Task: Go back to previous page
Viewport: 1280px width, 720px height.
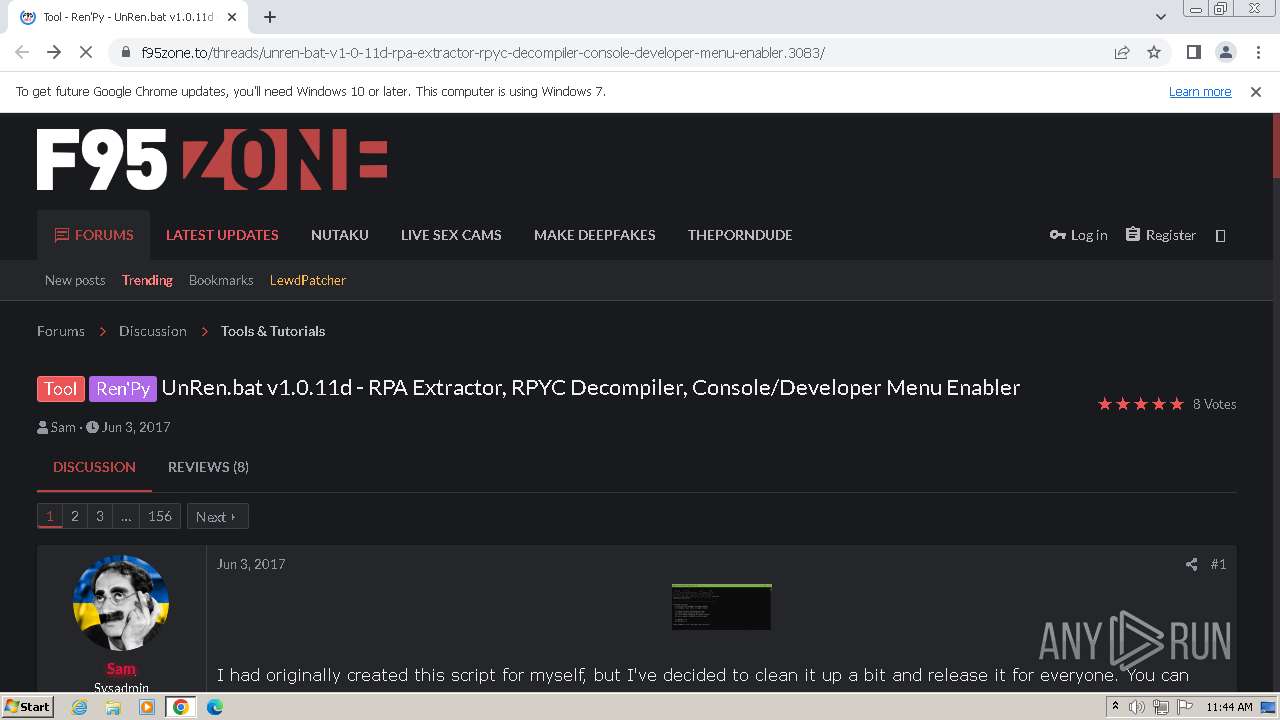Action: 22,52
